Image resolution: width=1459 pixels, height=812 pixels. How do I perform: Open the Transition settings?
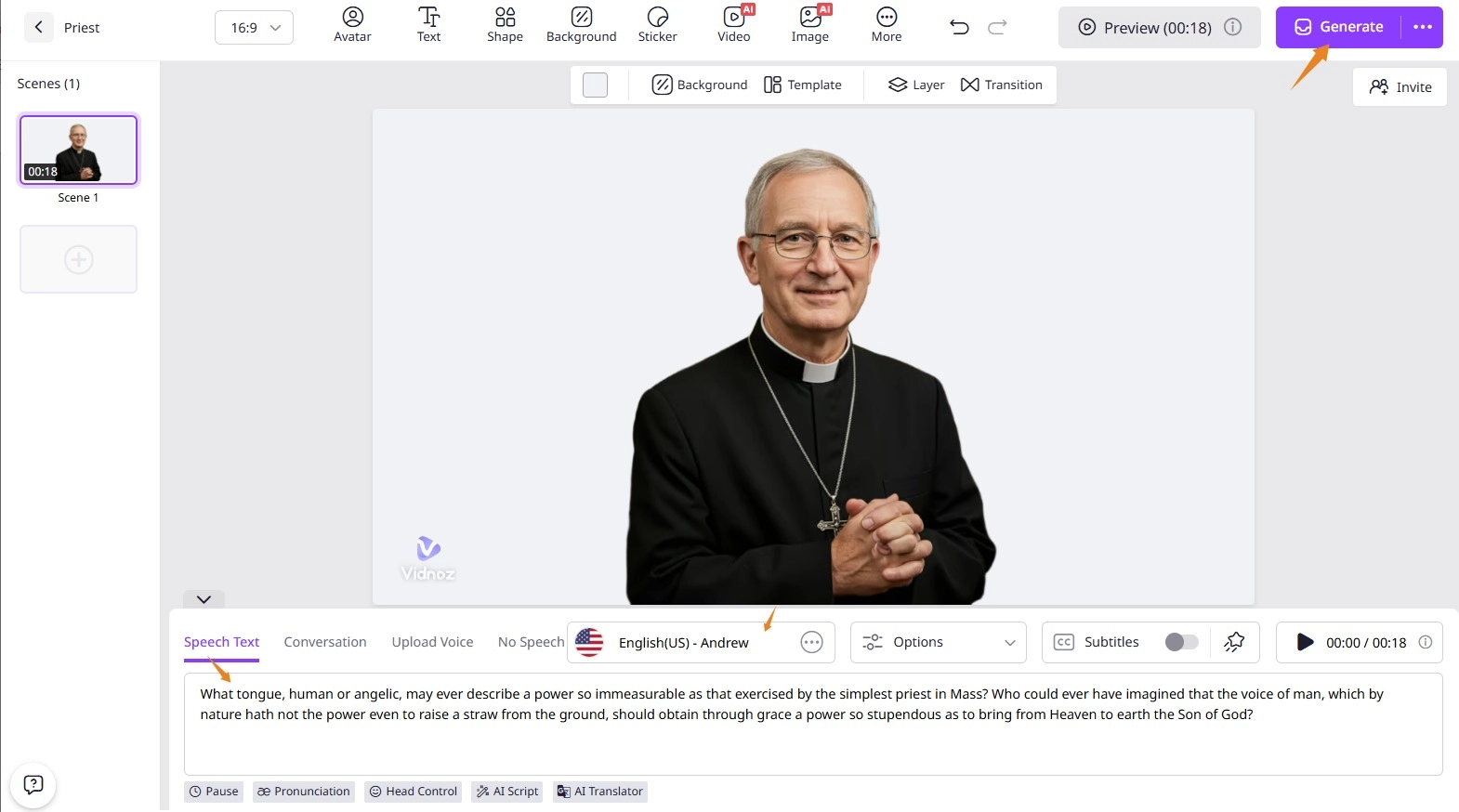click(1002, 85)
